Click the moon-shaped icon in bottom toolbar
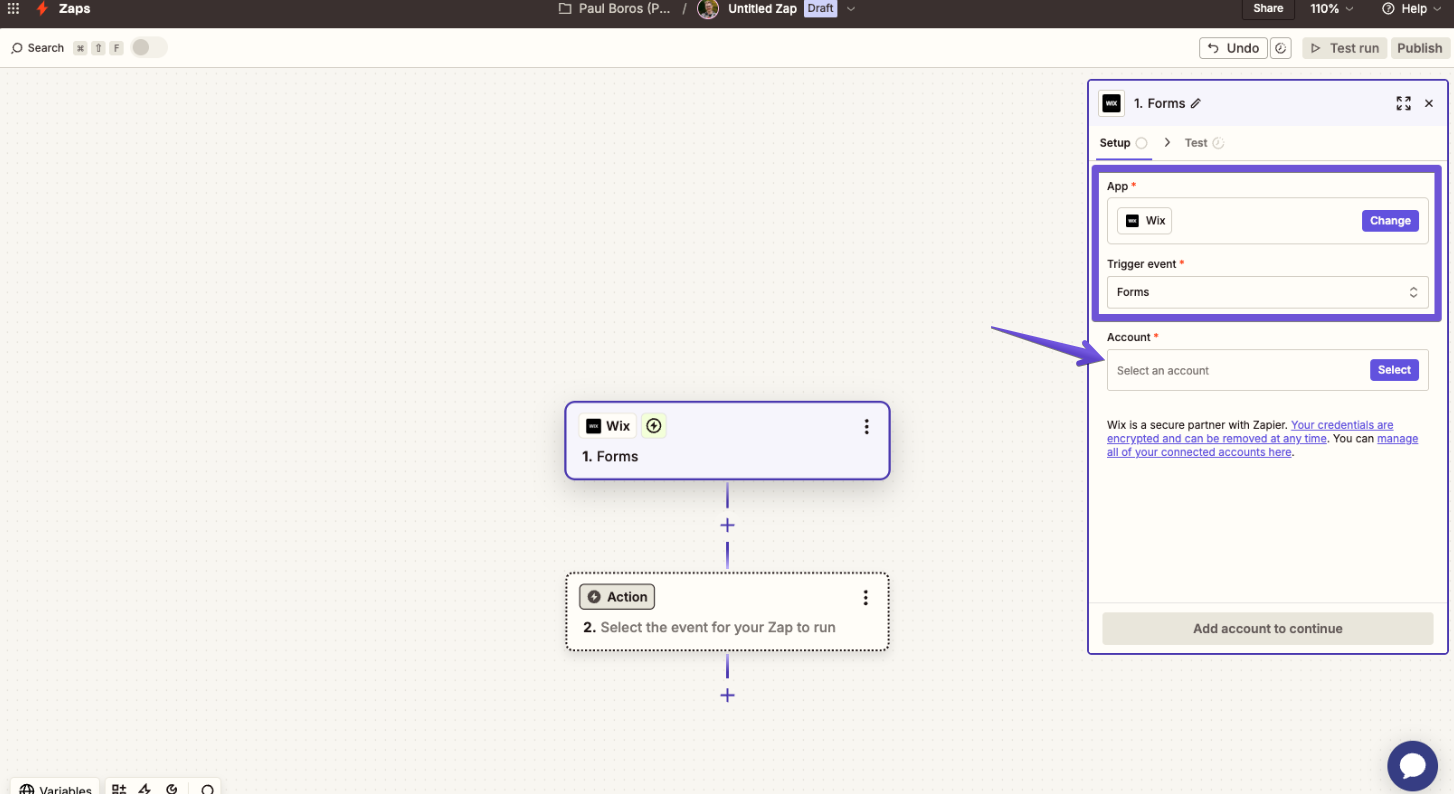Image resolution: width=1454 pixels, height=794 pixels. 172,789
